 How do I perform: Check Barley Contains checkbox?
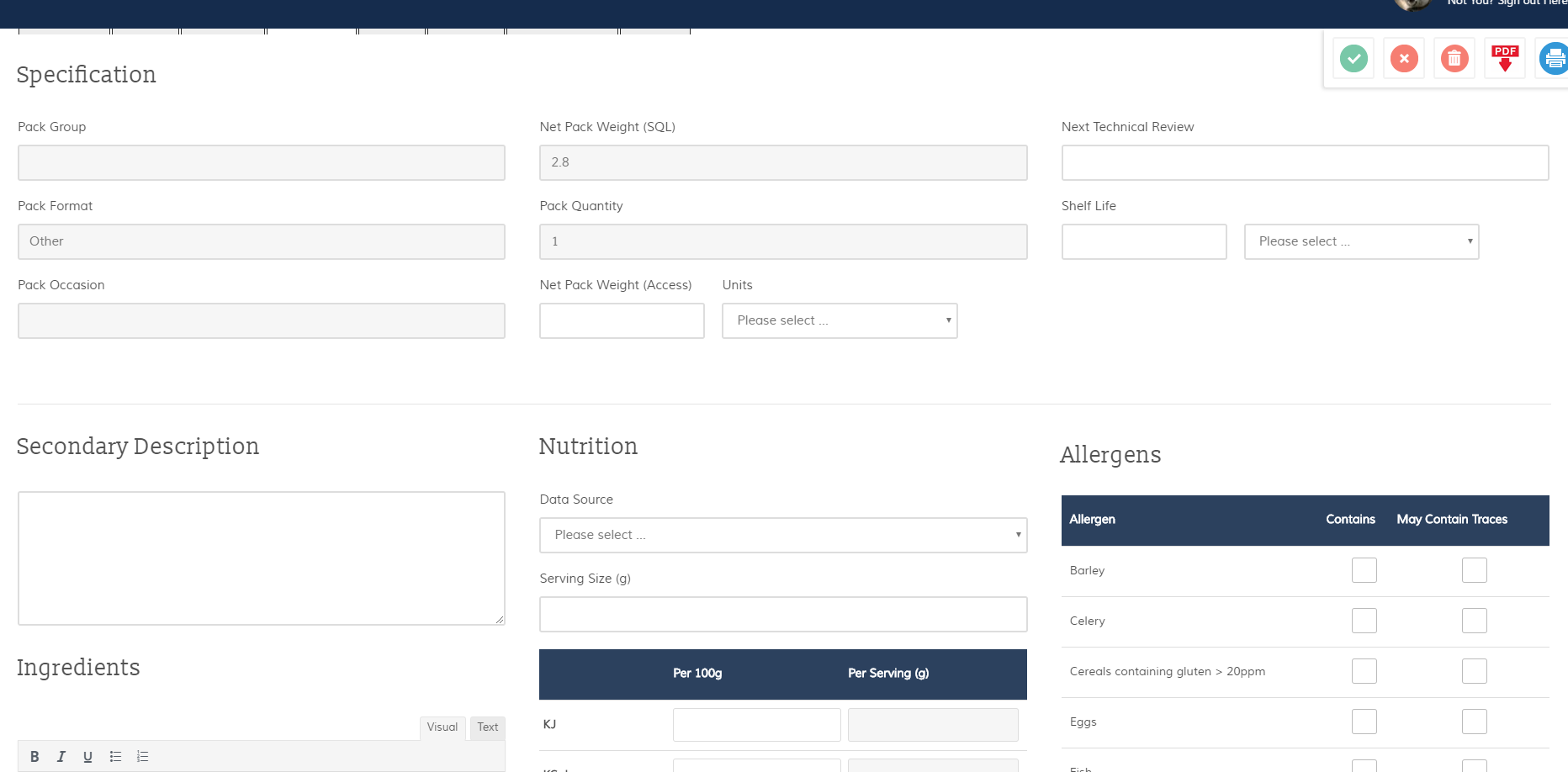tap(1364, 570)
